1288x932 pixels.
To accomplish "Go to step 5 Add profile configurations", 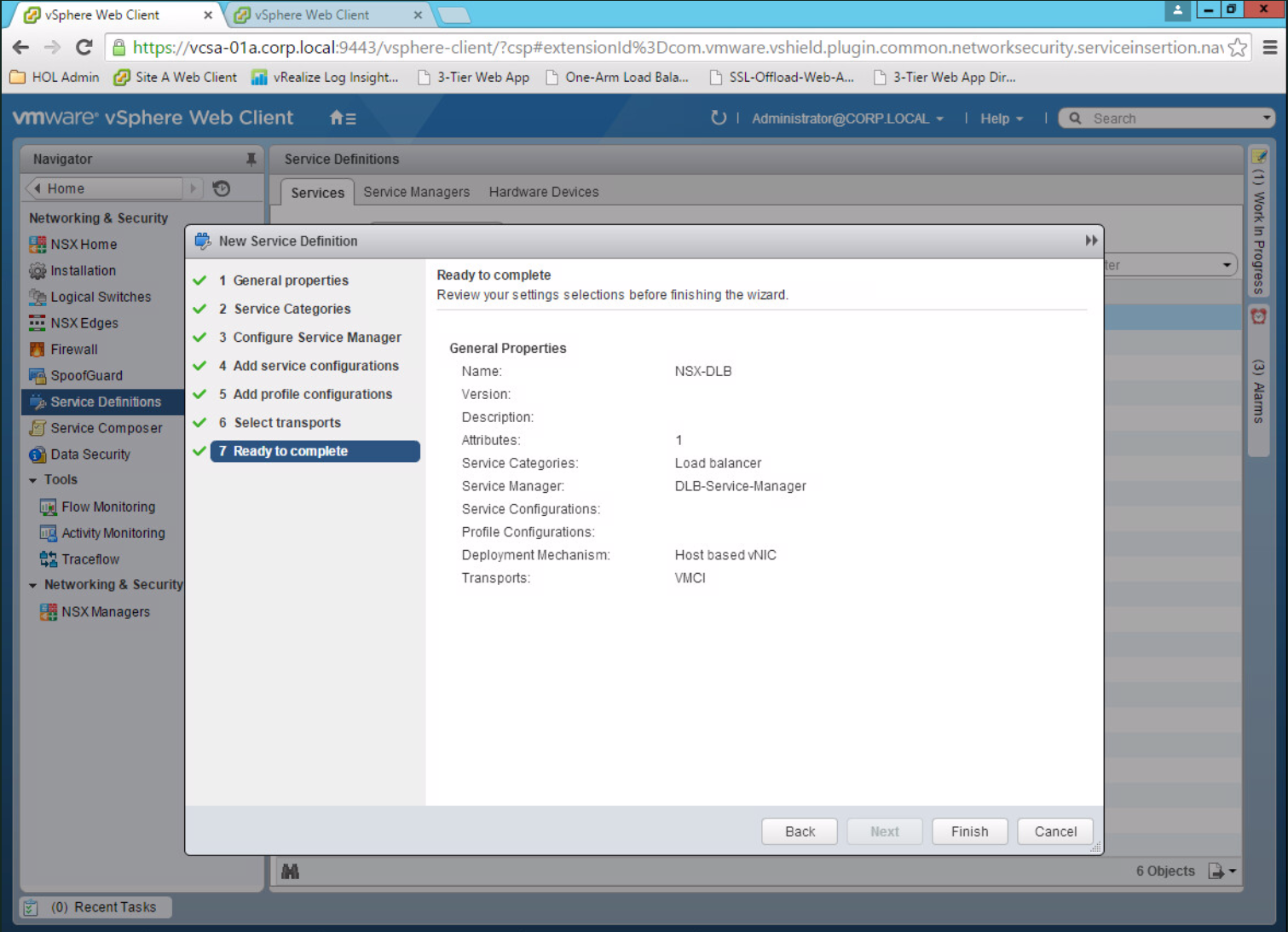I will 307,394.
